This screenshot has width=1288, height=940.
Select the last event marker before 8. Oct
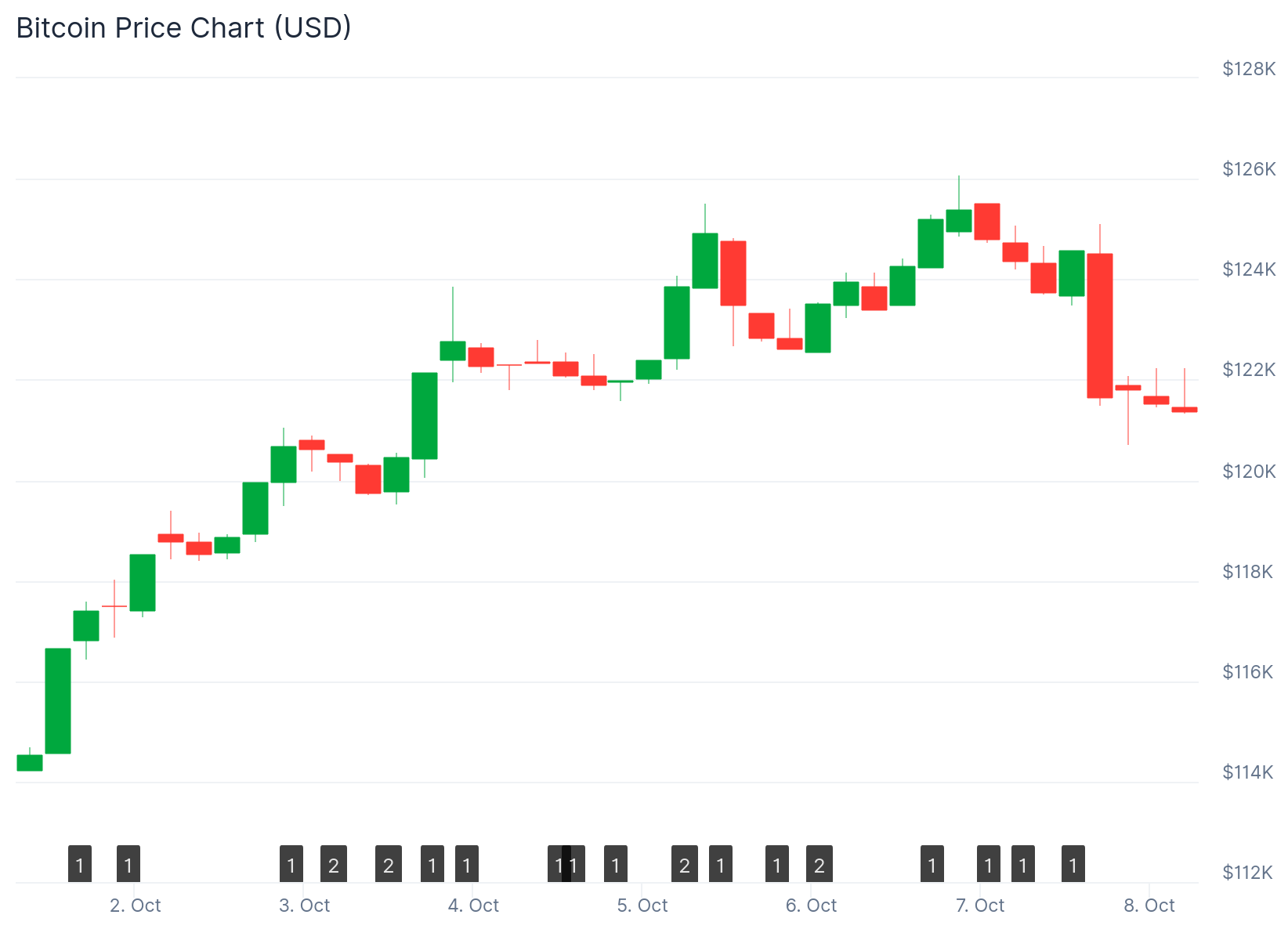point(1073,864)
